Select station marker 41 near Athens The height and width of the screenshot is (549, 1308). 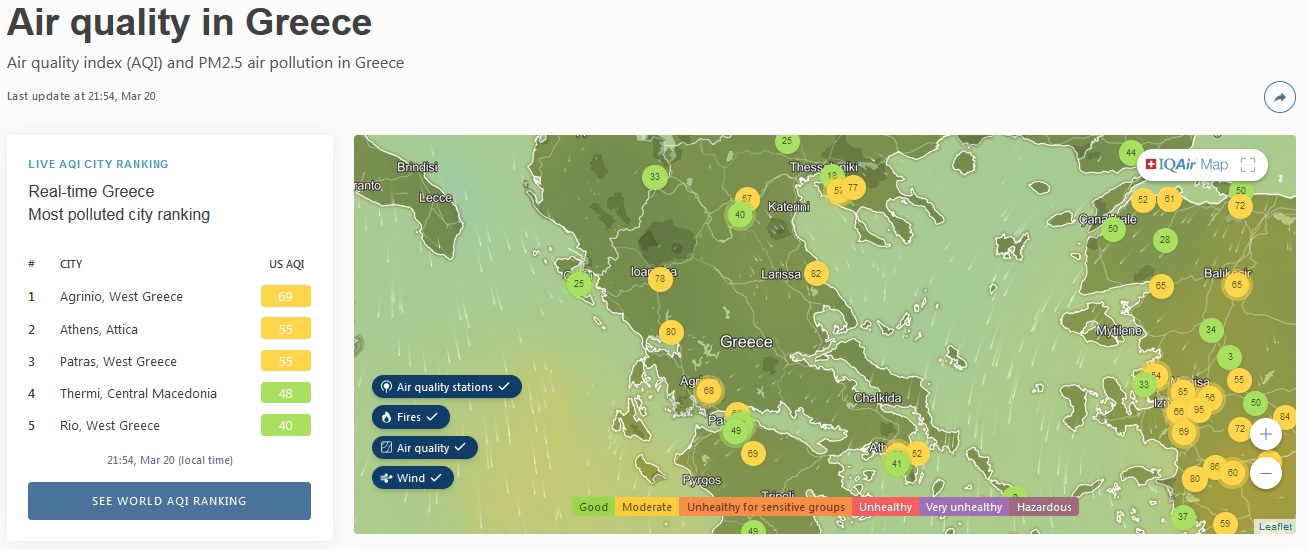pos(897,463)
